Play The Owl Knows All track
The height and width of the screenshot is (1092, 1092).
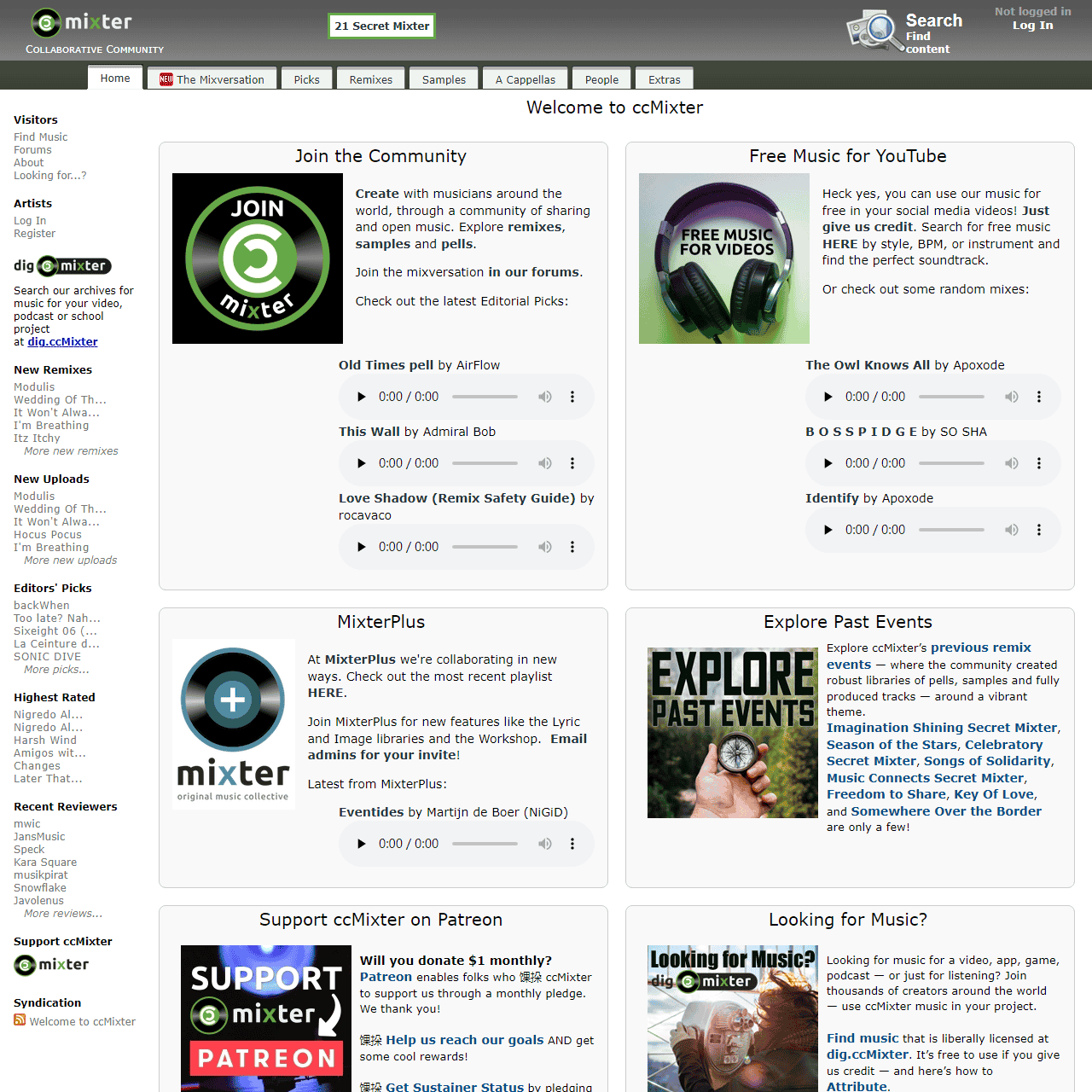click(828, 397)
